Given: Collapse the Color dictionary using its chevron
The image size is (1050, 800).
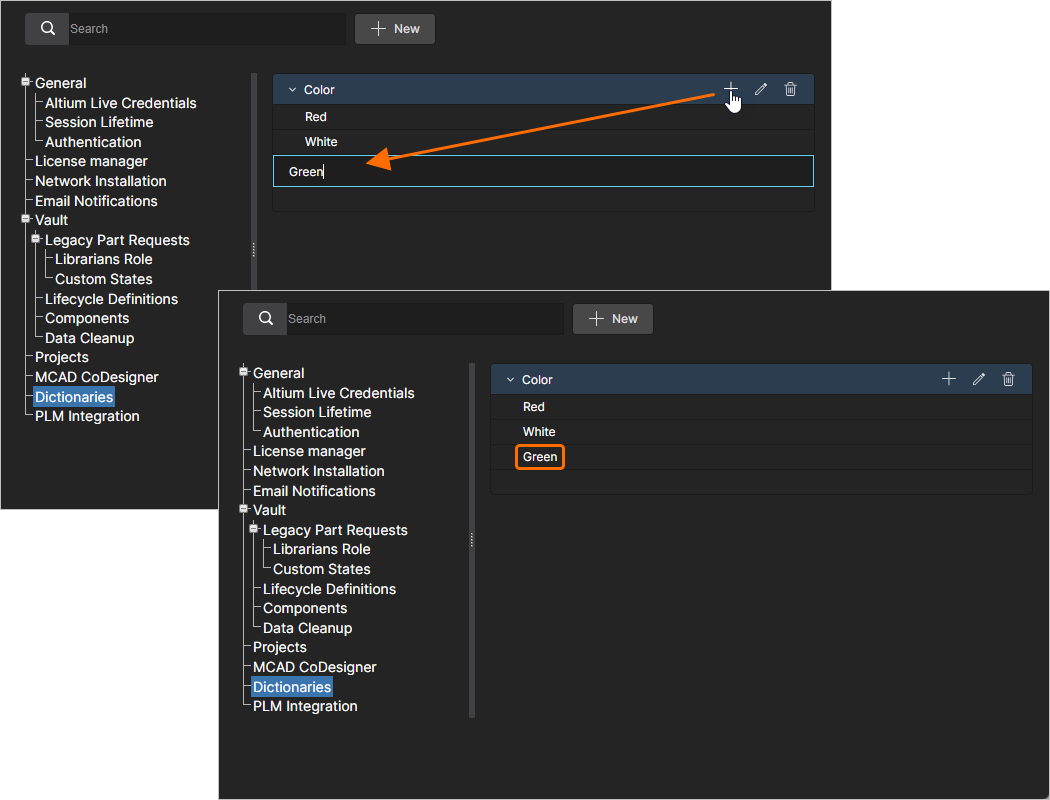Looking at the screenshot, I should coord(512,379).
